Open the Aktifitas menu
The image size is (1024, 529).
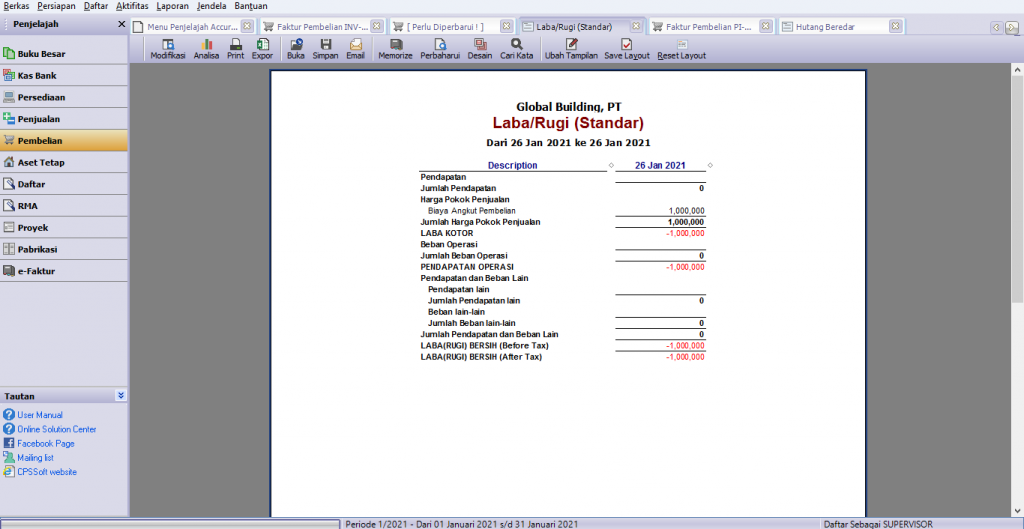(x=133, y=6)
